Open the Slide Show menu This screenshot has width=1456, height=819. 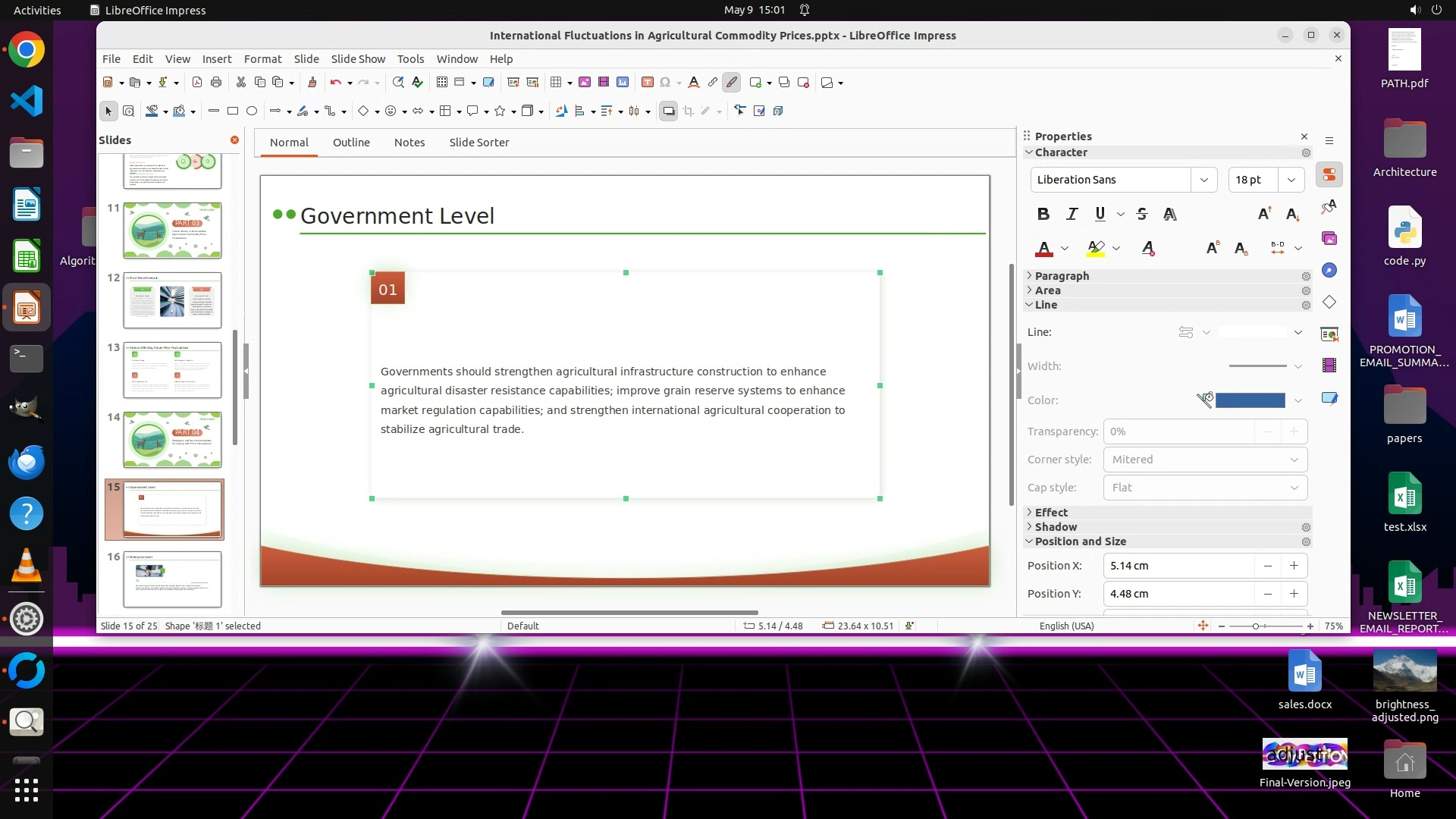pos(357,59)
